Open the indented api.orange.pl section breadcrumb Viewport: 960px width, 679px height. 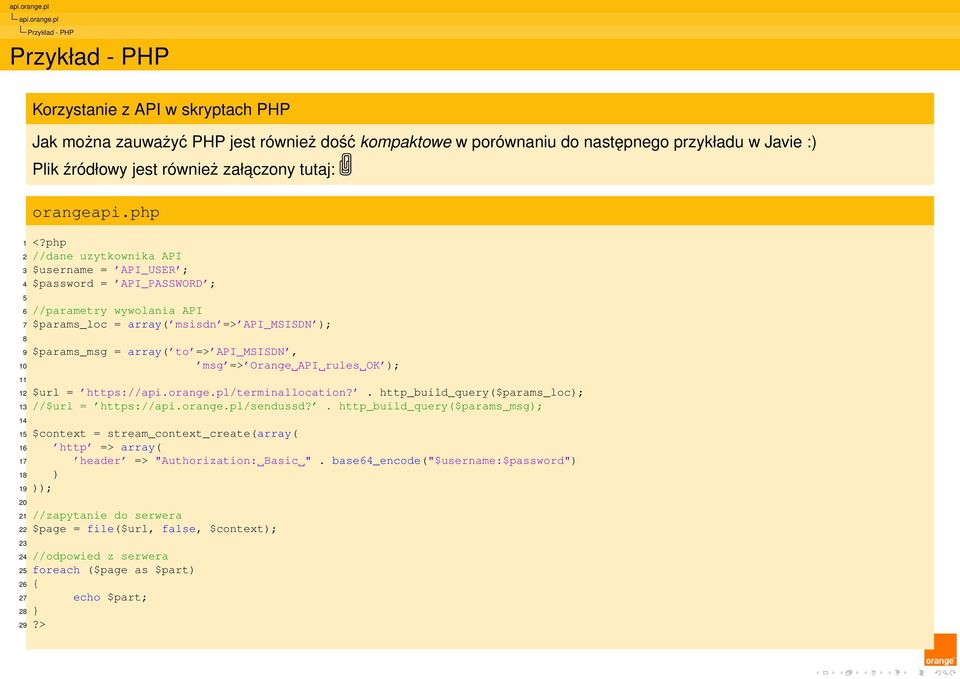[x=39, y=20]
